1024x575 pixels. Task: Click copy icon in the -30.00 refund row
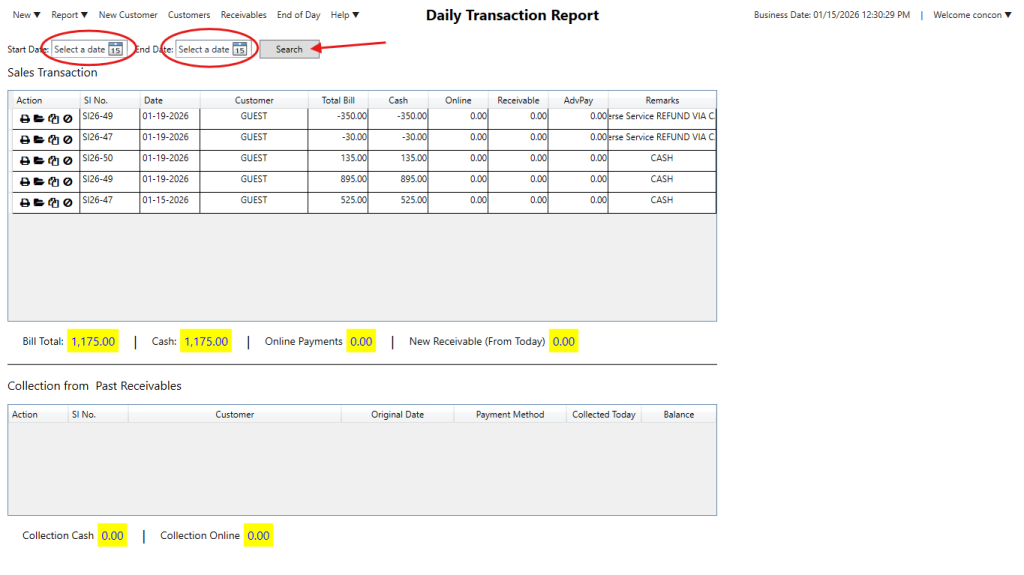pyautogui.click(x=53, y=139)
